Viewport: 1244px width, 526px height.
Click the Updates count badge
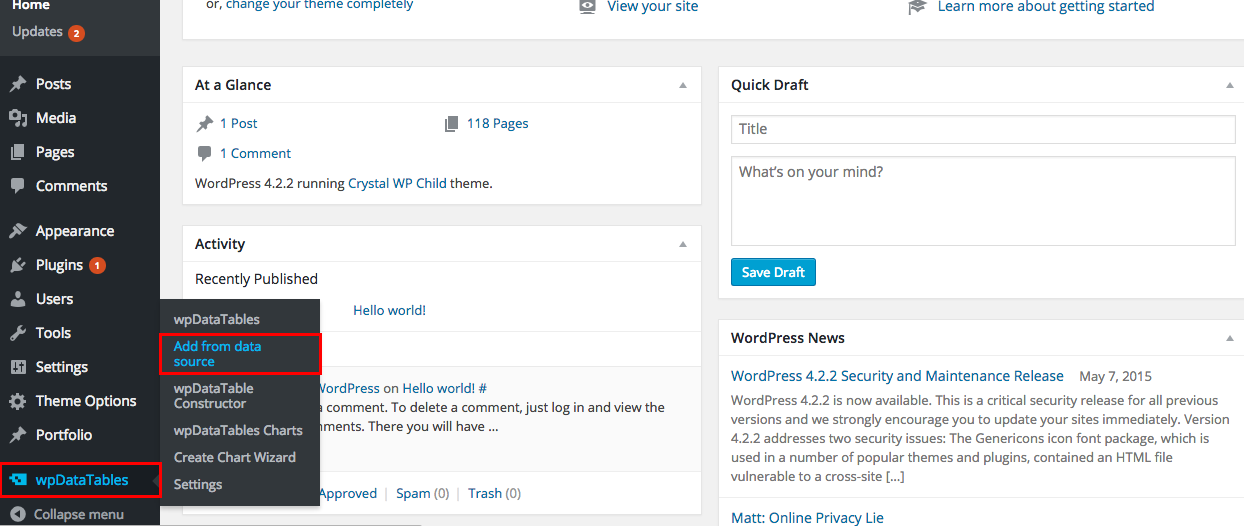pyautogui.click(x=77, y=33)
